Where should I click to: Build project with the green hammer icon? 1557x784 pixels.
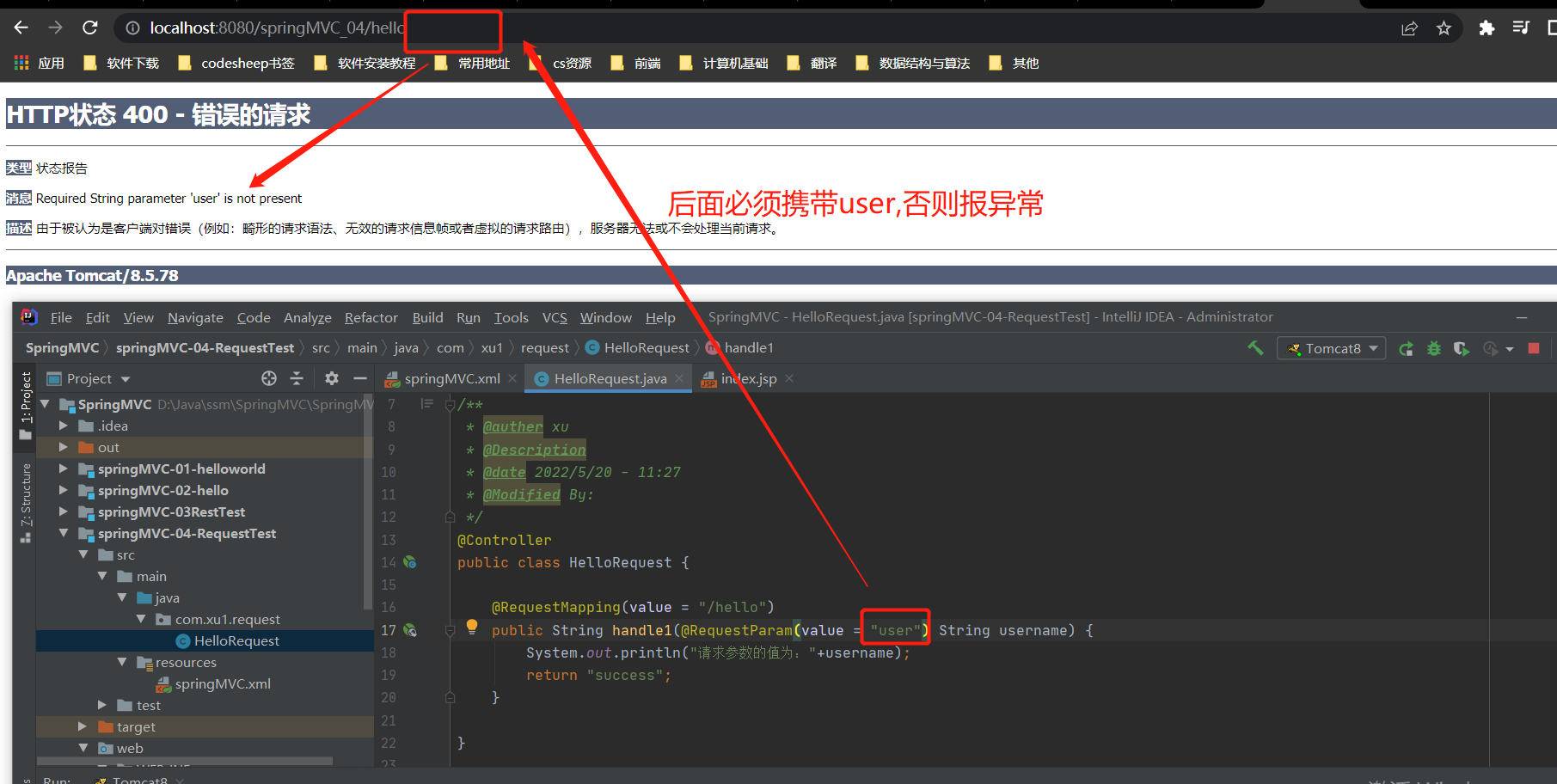click(1256, 348)
